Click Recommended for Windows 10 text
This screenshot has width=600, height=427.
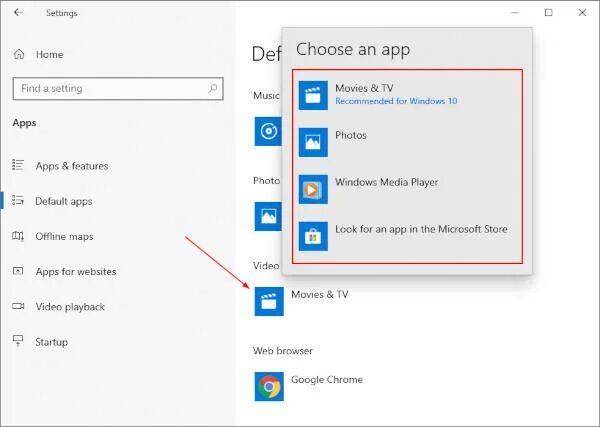tap(396, 101)
